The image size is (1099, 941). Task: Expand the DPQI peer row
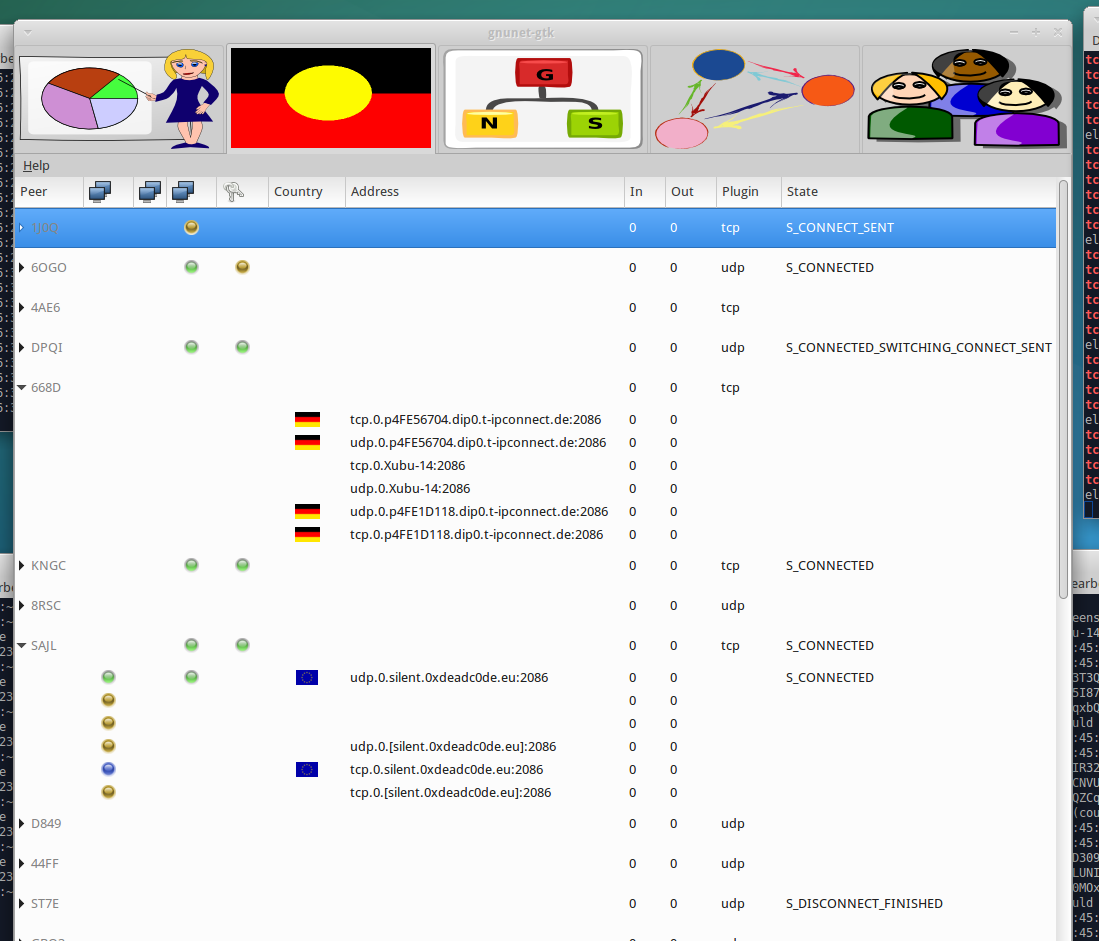22,348
